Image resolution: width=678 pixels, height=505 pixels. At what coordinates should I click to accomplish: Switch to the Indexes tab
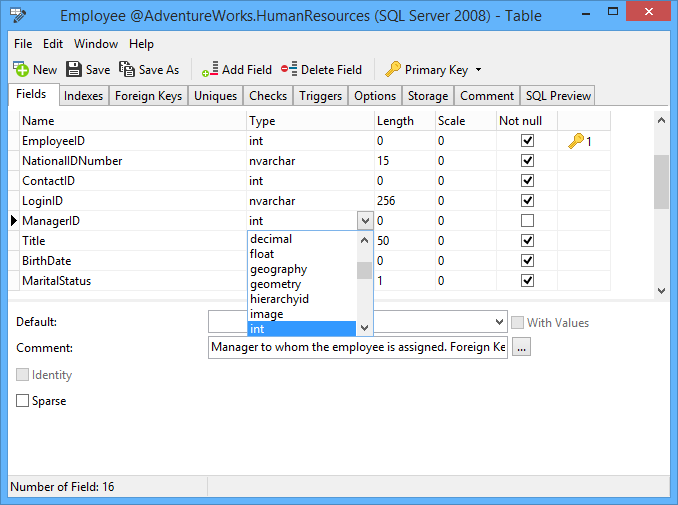click(x=83, y=96)
